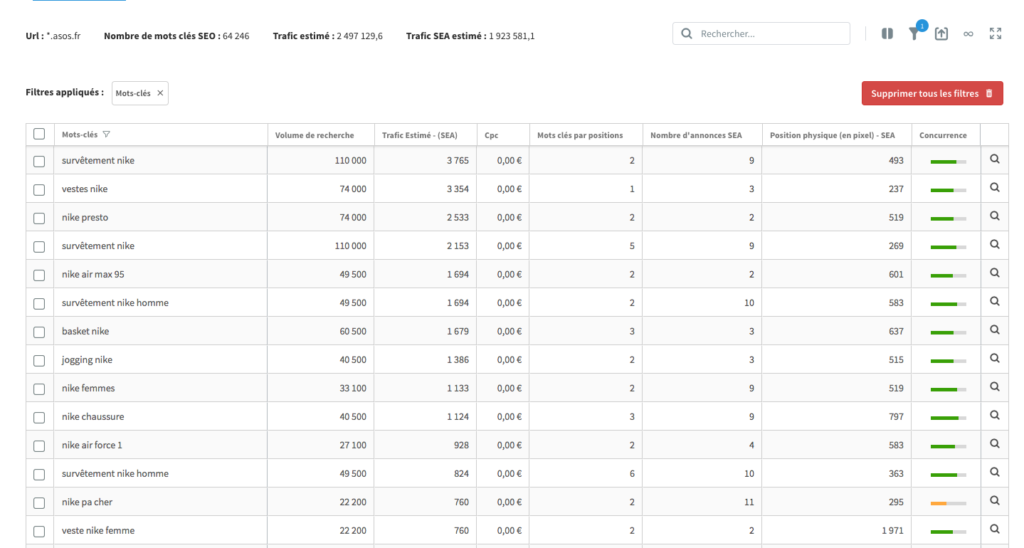
Task: Toggle the select-all checkbox in table header
Action: (39, 134)
